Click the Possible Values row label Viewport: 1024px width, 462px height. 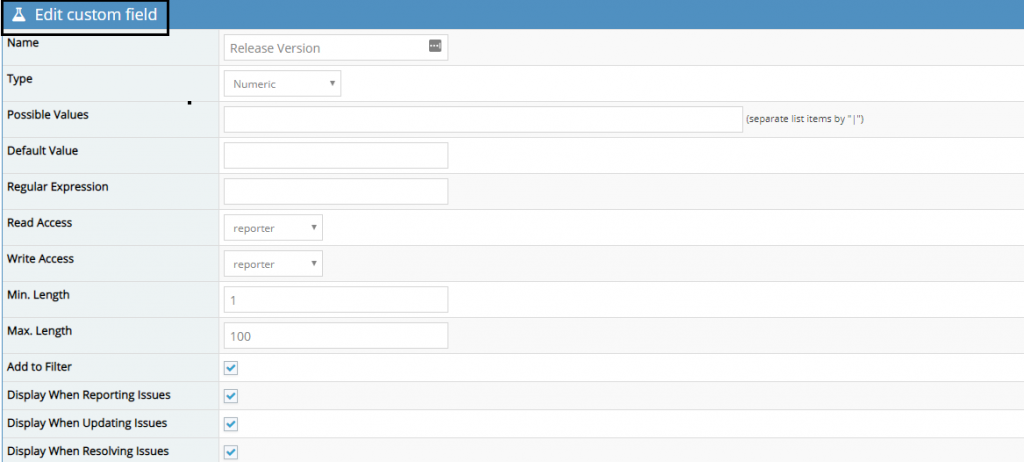coord(48,115)
